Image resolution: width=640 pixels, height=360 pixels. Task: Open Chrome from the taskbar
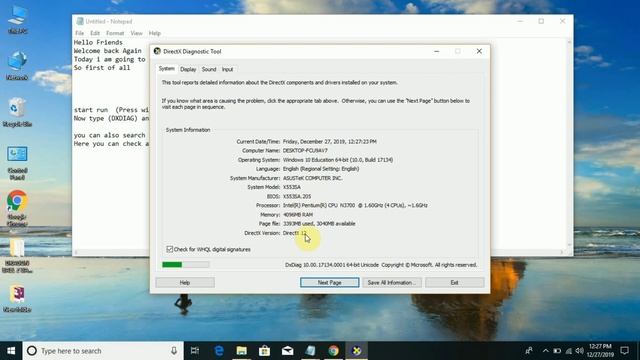[x=333, y=351]
